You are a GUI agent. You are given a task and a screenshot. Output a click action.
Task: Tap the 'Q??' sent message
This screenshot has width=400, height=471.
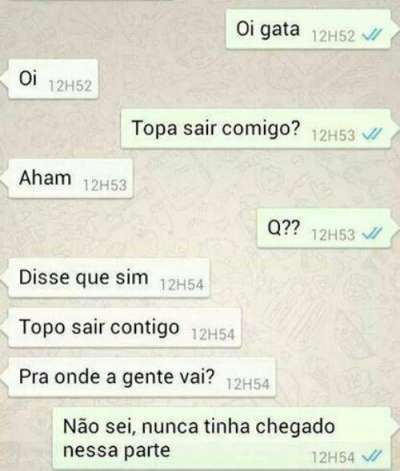324,228
